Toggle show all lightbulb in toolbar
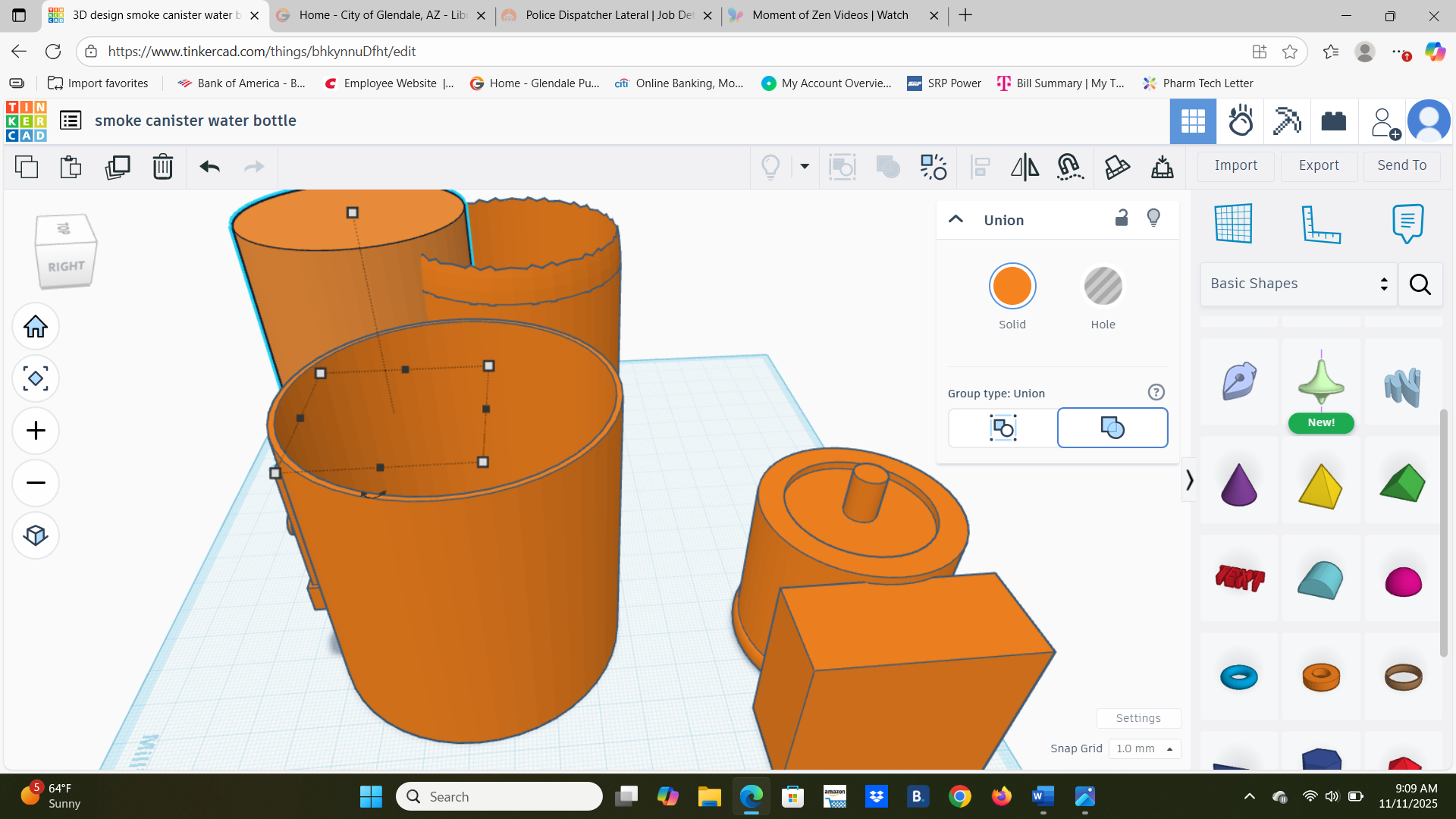The image size is (1456, 819). [x=770, y=167]
